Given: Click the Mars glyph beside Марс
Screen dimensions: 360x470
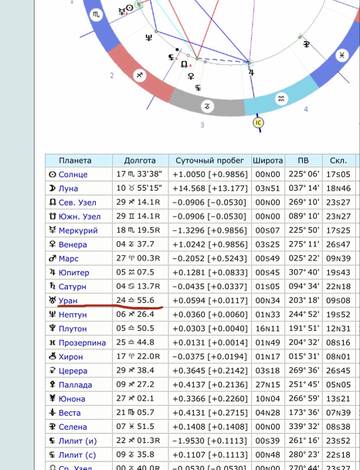Looking at the screenshot, I should (52, 258).
